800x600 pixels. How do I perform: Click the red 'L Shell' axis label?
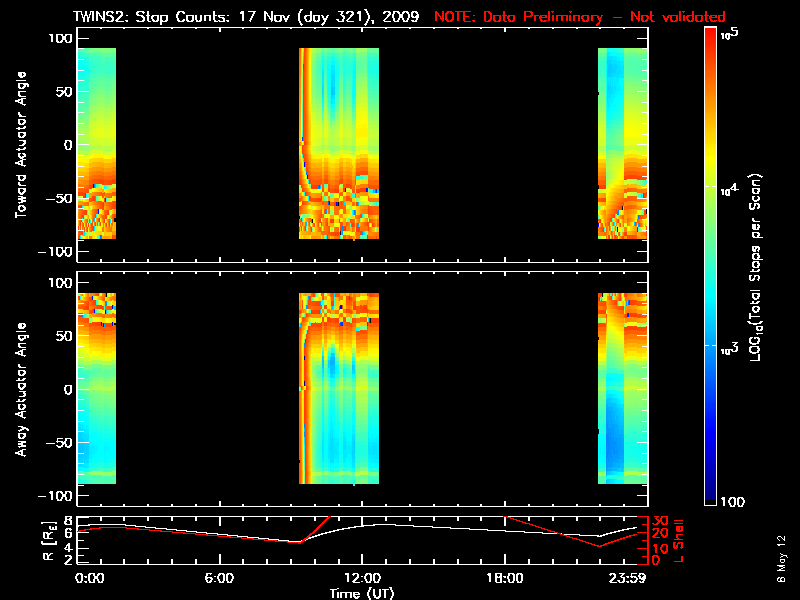tap(679, 541)
